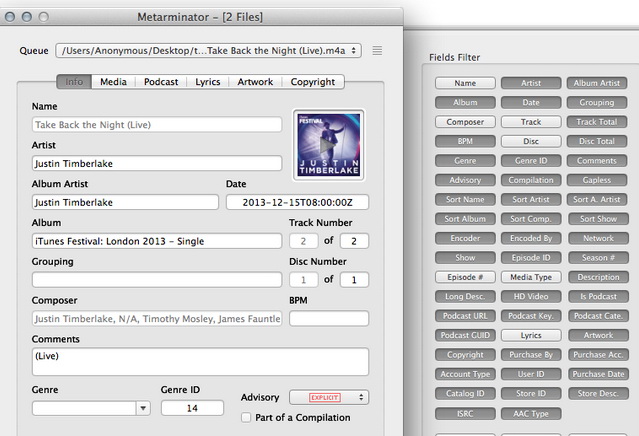
Task: Click the Artwork filter button
Action: point(598,335)
